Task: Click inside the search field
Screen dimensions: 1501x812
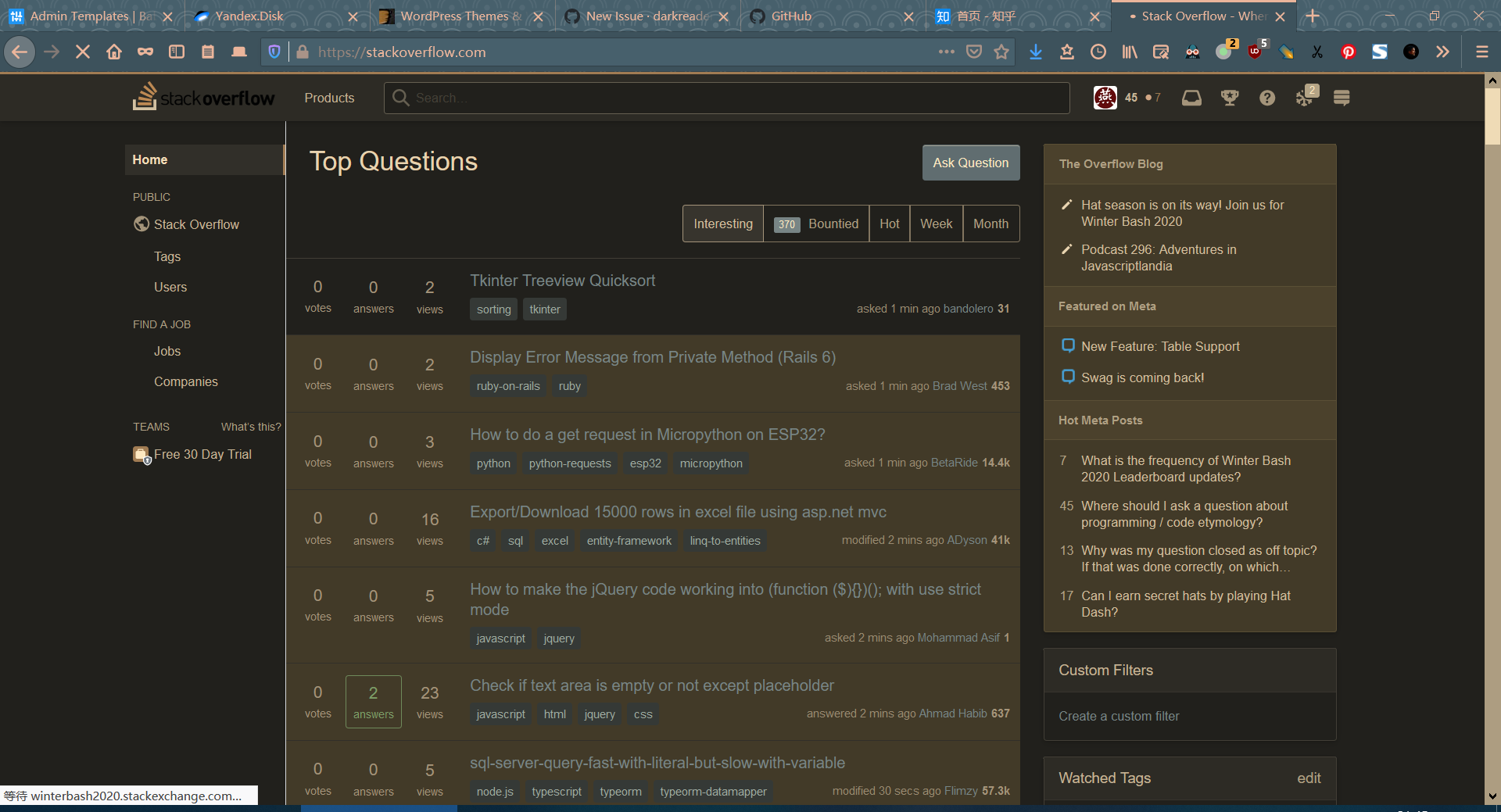Action: tap(727, 98)
